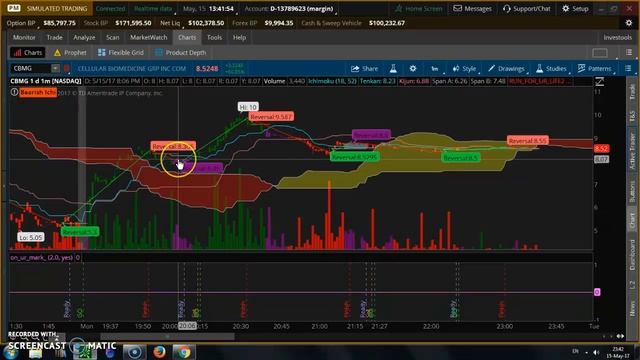This screenshot has width=640, height=360.
Task: Click the gear icon beside account balances
Action: coord(629,23)
